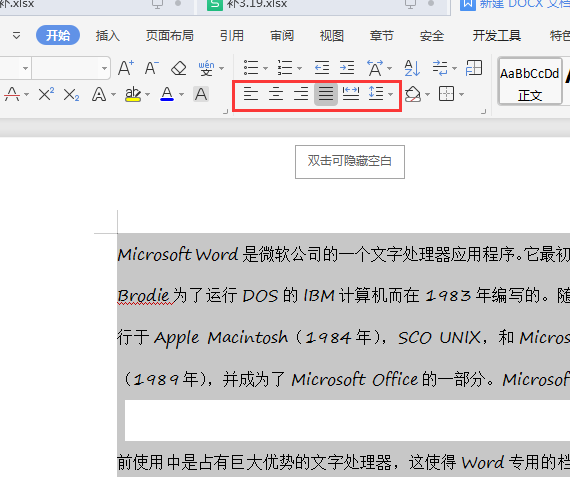Set distributed alignment

coord(351,94)
